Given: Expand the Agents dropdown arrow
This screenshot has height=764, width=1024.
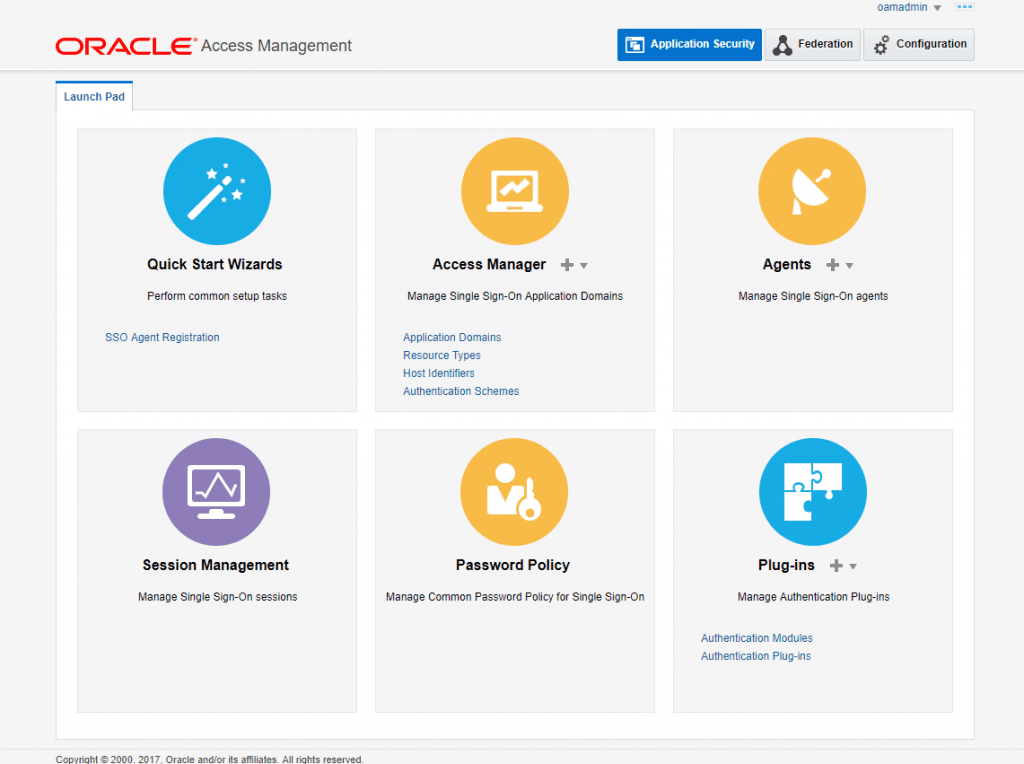Looking at the screenshot, I should coord(849,266).
